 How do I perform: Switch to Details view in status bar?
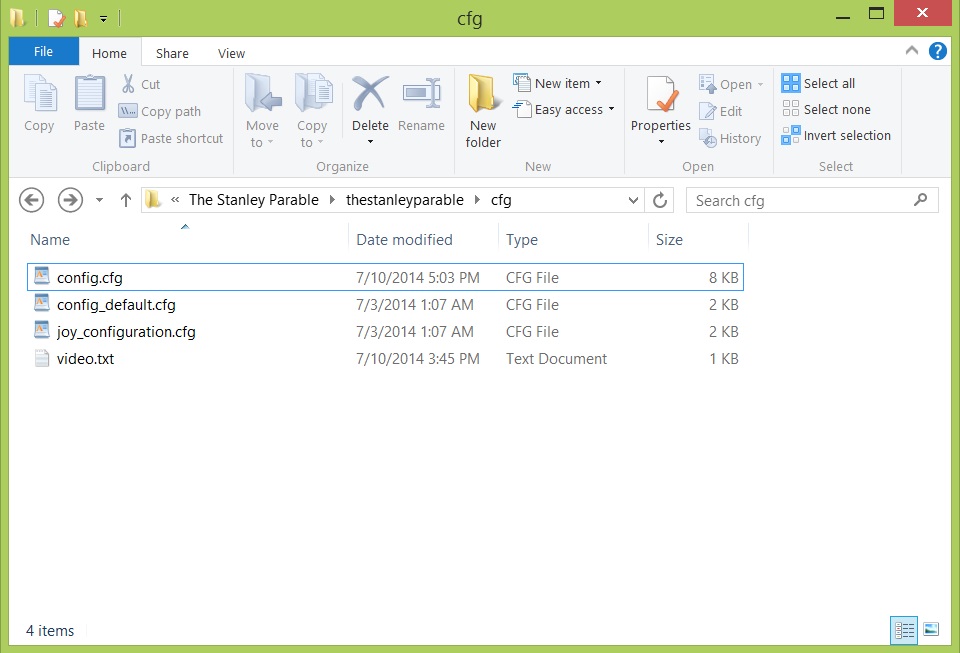[904, 630]
